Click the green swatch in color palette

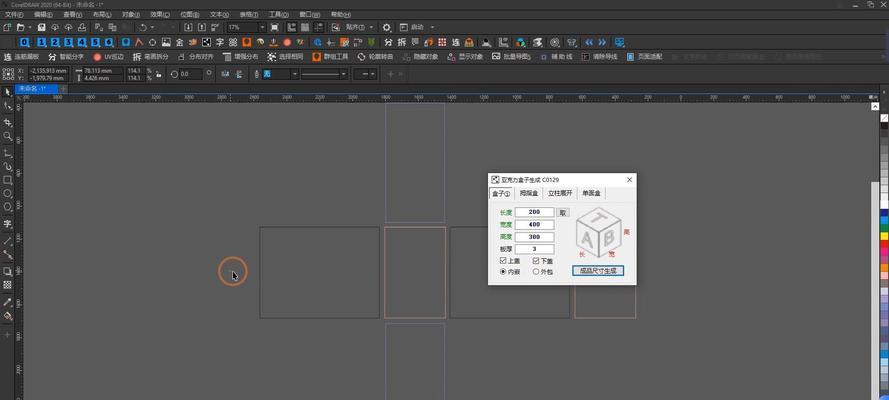884,228
